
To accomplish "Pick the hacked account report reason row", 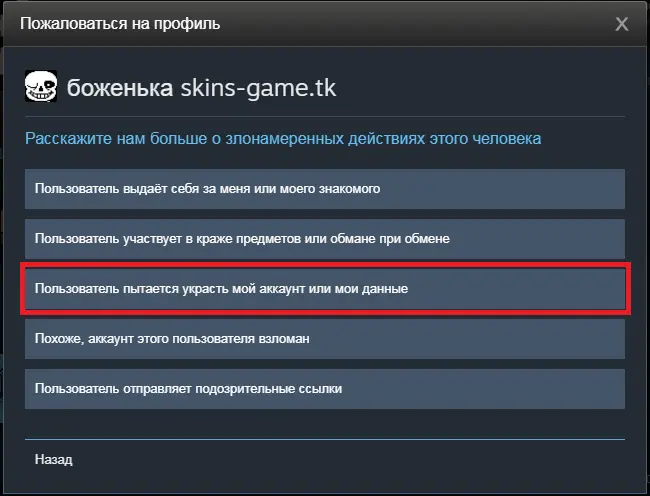I will pos(325,339).
